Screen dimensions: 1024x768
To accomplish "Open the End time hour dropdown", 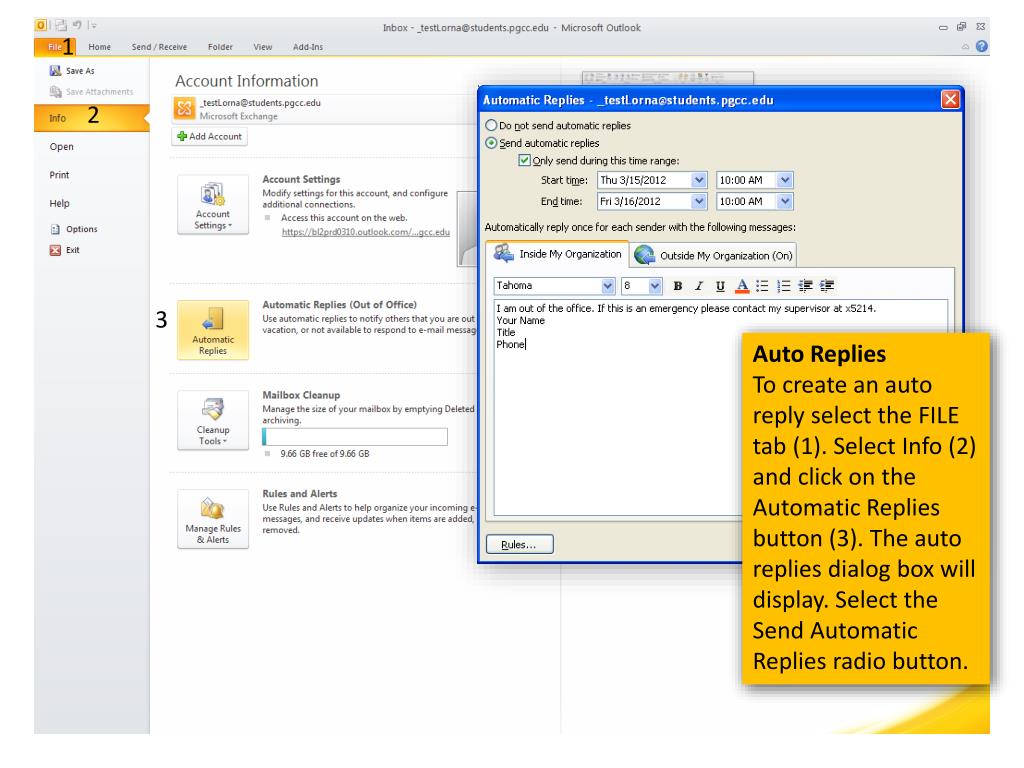I will coord(785,201).
